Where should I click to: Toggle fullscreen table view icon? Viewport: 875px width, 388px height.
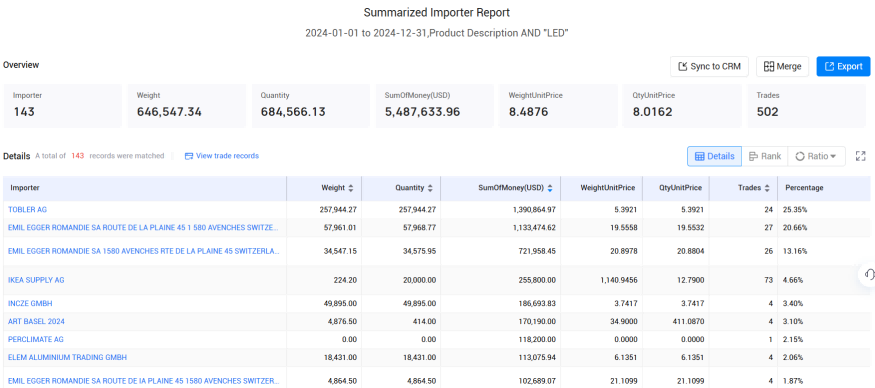pos(860,156)
